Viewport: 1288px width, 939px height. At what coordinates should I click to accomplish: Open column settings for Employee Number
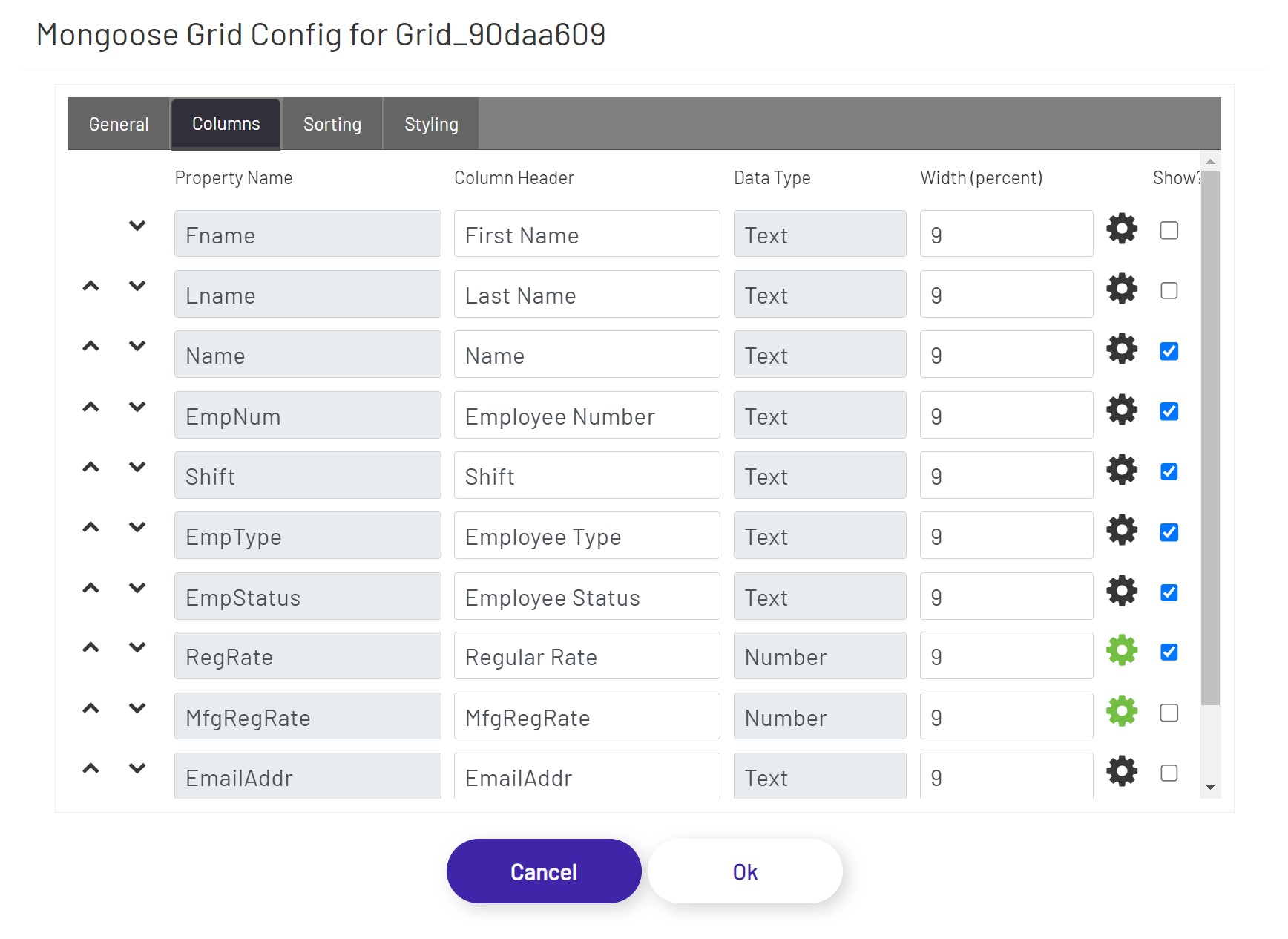point(1122,410)
